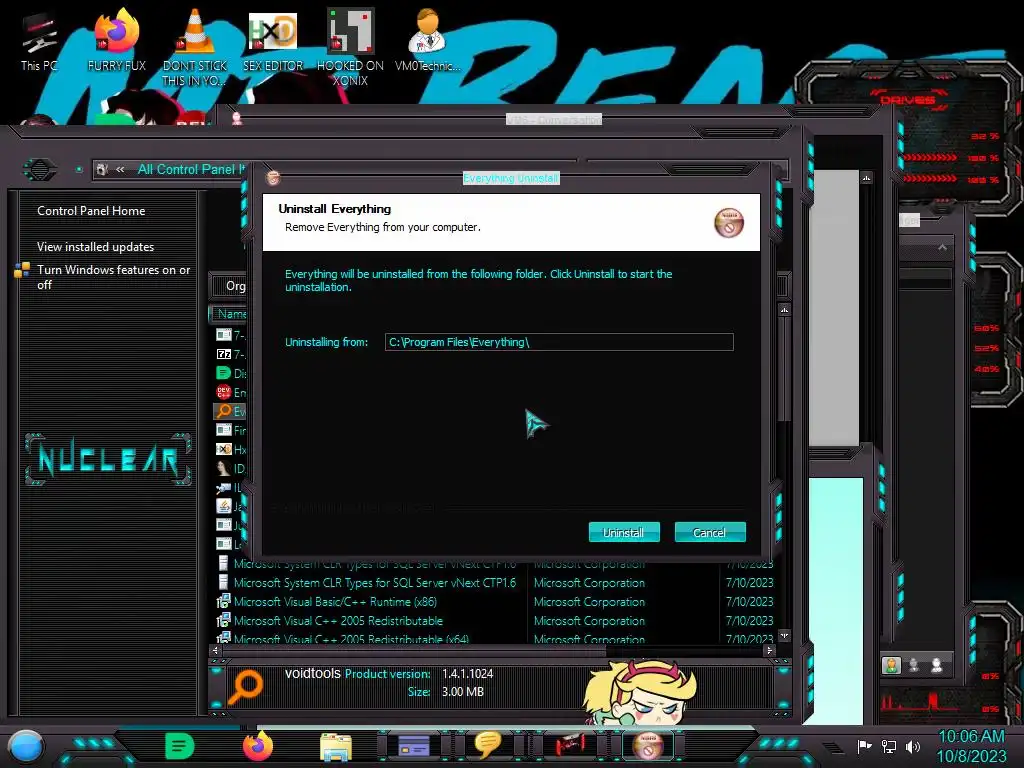Click the Control Panel navigation back button

[x=40, y=170]
